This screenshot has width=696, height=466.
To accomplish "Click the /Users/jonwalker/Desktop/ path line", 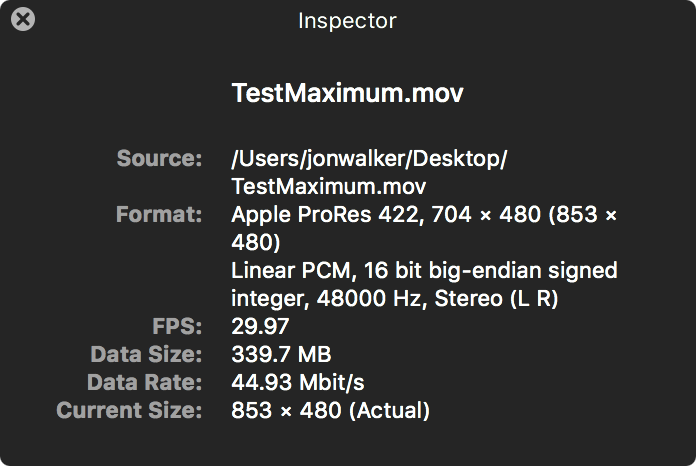I will coord(369,158).
